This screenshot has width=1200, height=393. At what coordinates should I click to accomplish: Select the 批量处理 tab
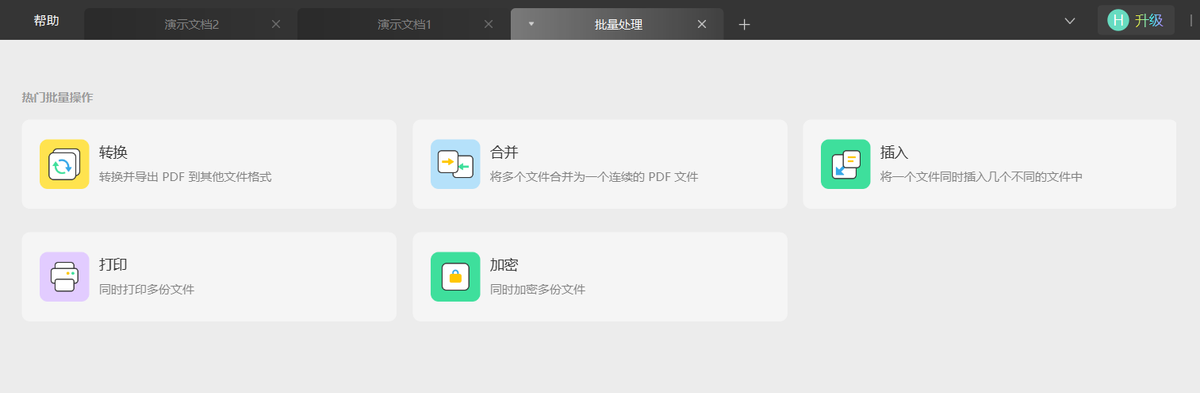[x=617, y=24]
